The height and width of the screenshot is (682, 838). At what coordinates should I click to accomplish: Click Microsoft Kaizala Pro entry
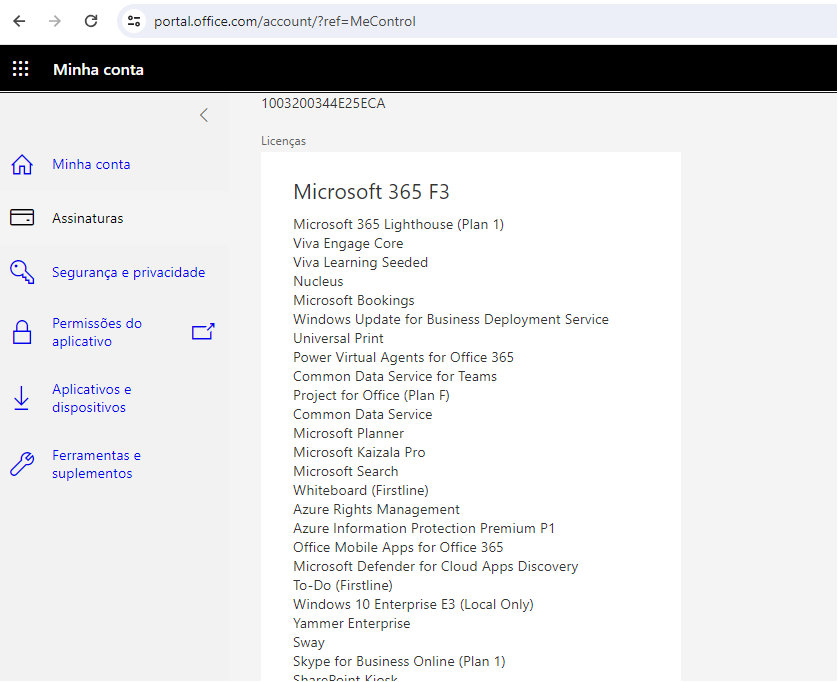tap(359, 452)
